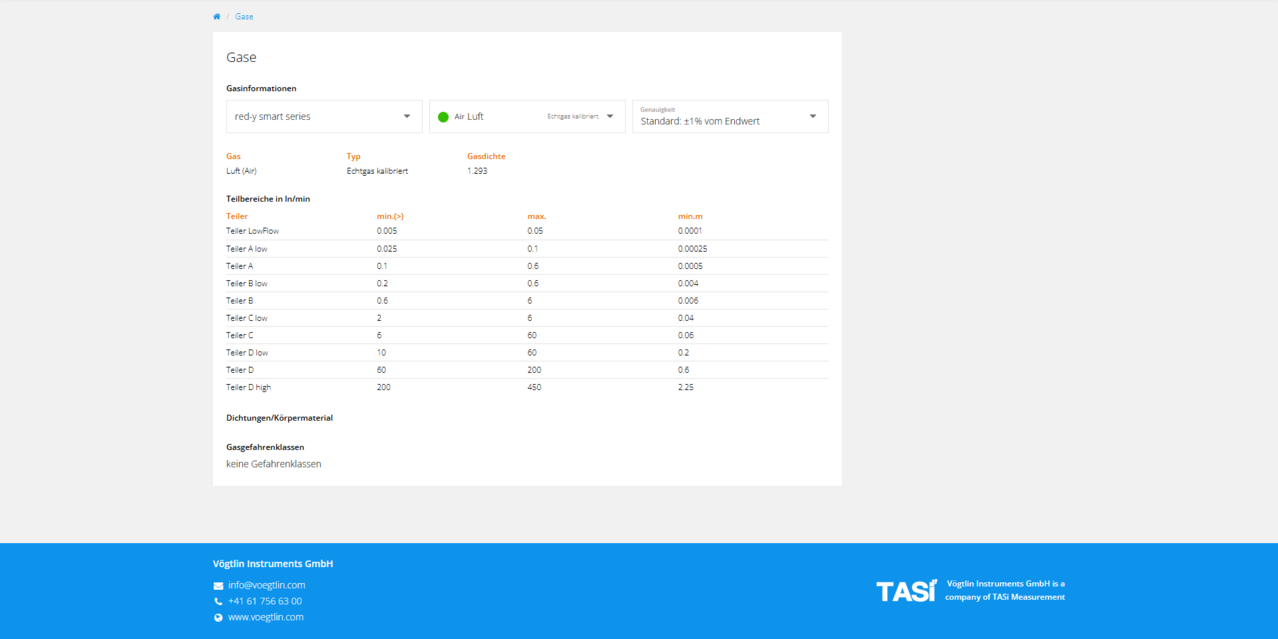Image resolution: width=1278 pixels, height=639 pixels.
Task: Click the phone icon in the footer
Action: pos(218,601)
